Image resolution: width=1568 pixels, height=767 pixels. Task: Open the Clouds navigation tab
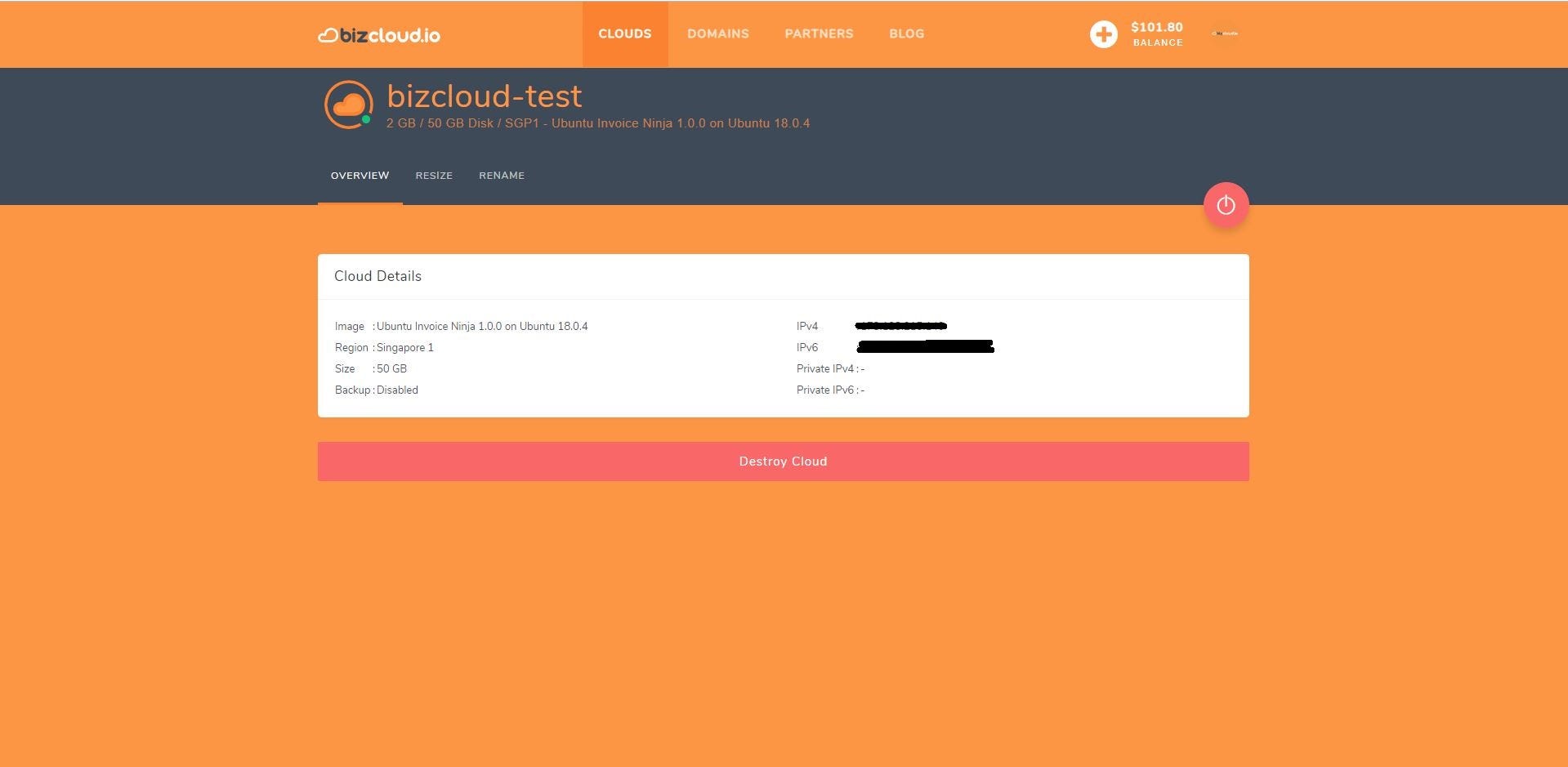(x=625, y=33)
